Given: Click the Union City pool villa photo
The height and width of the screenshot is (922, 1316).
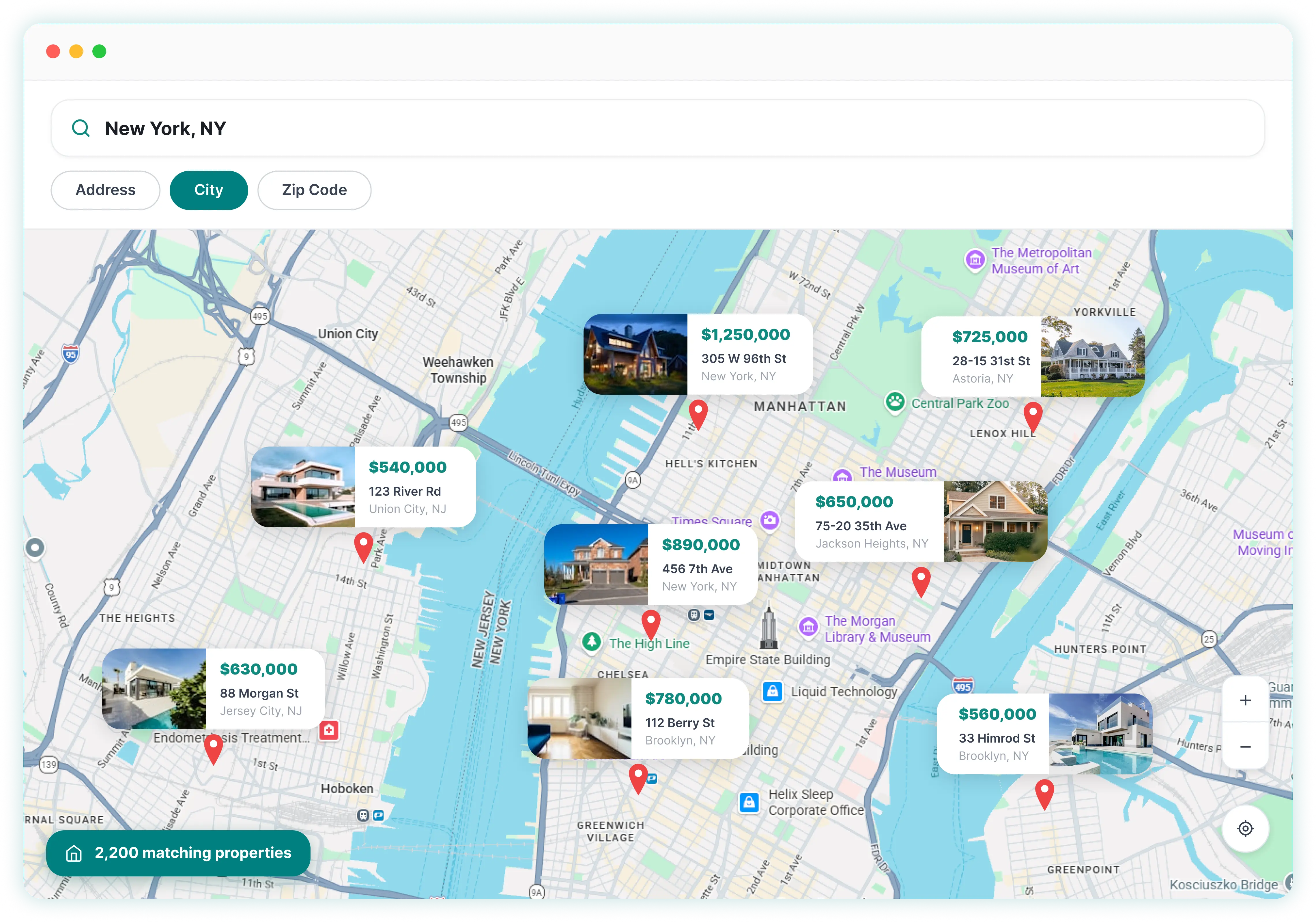Looking at the screenshot, I should (303, 487).
